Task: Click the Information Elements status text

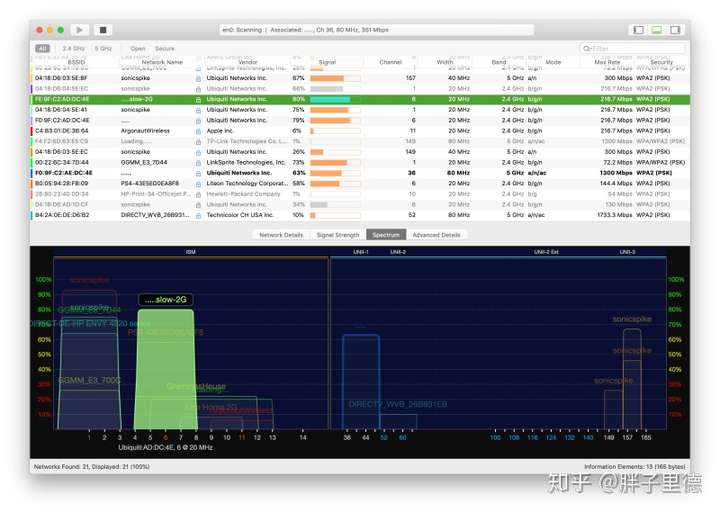Action: [635, 467]
